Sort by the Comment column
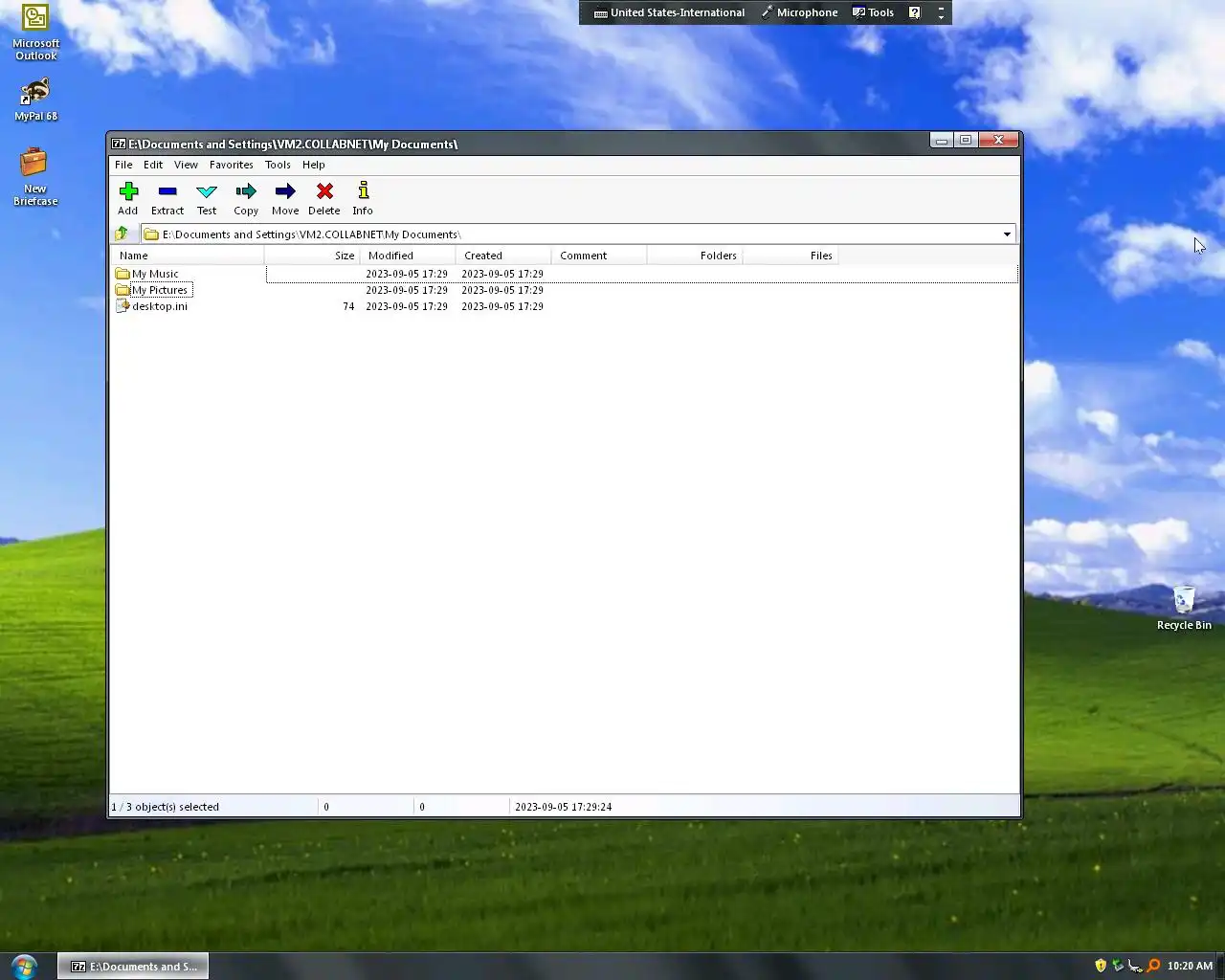Image resolution: width=1225 pixels, height=980 pixels. (x=599, y=256)
